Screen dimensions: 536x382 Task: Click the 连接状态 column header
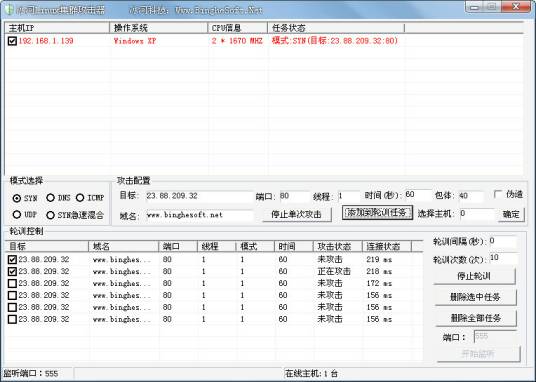click(x=387, y=246)
